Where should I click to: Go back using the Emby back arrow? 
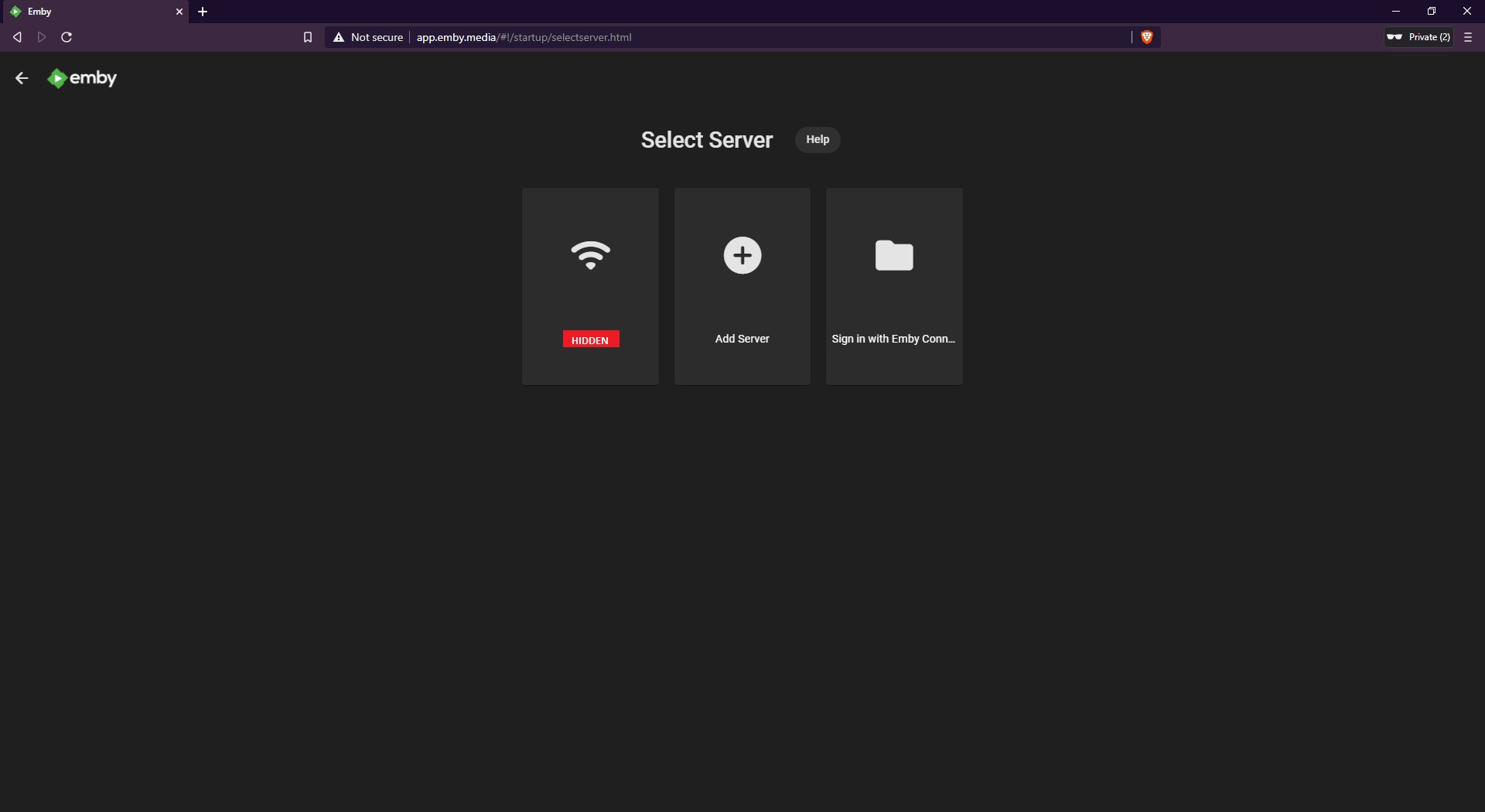pyautogui.click(x=22, y=78)
